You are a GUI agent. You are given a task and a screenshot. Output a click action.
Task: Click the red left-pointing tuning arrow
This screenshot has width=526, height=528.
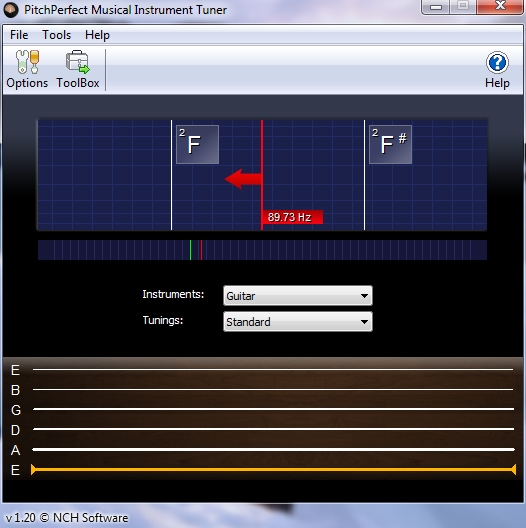click(243, 179)
